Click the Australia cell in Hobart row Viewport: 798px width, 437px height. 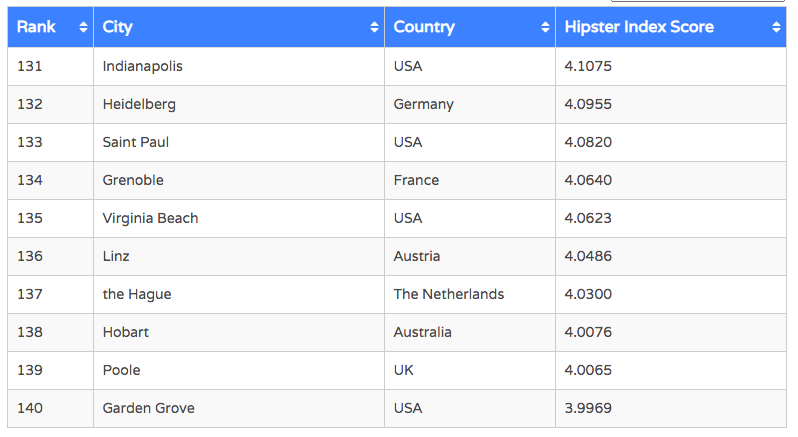(x=423, y=332)
